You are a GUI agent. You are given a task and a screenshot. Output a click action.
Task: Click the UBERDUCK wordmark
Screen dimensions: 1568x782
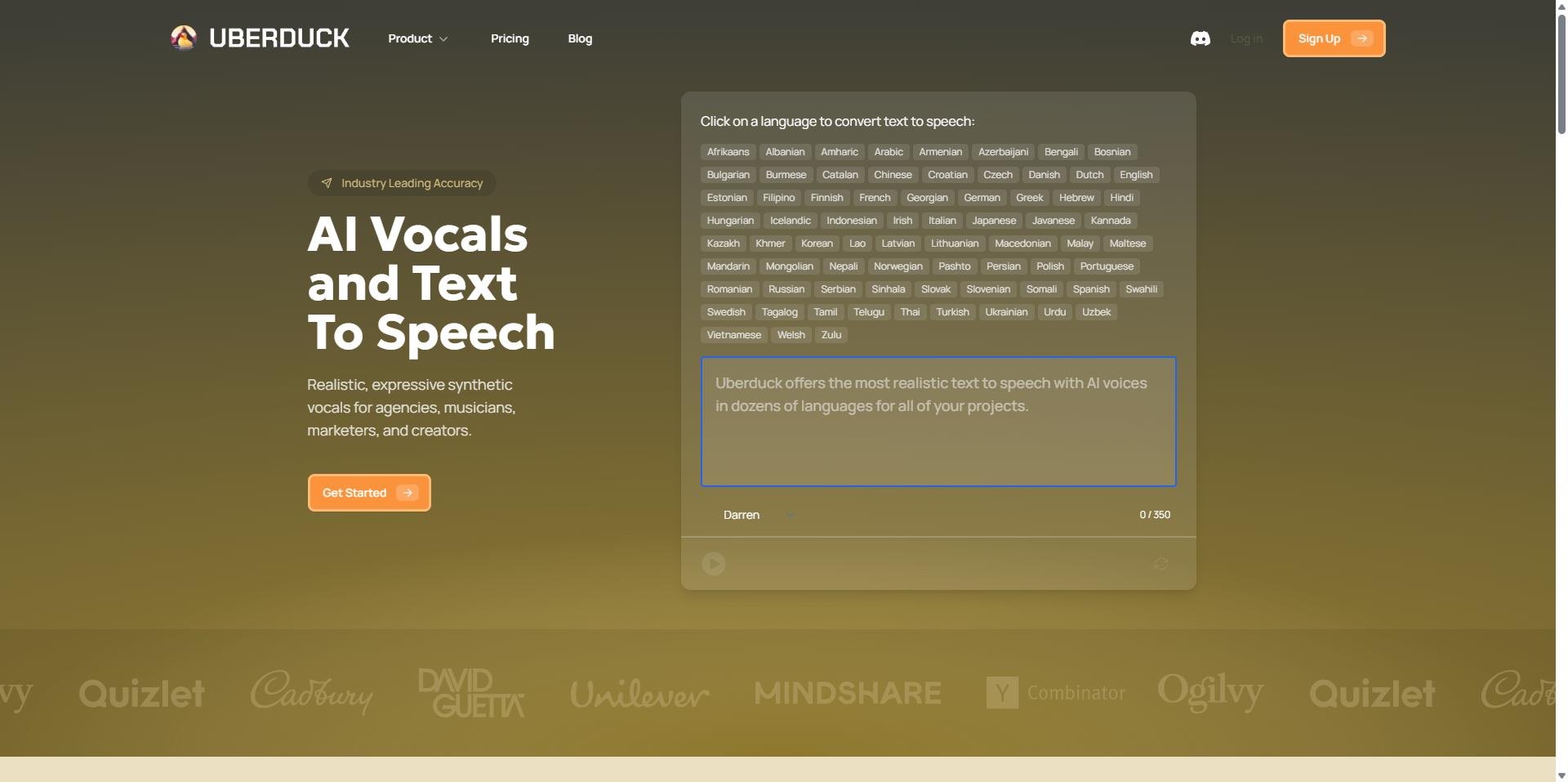tap(279, 38)
